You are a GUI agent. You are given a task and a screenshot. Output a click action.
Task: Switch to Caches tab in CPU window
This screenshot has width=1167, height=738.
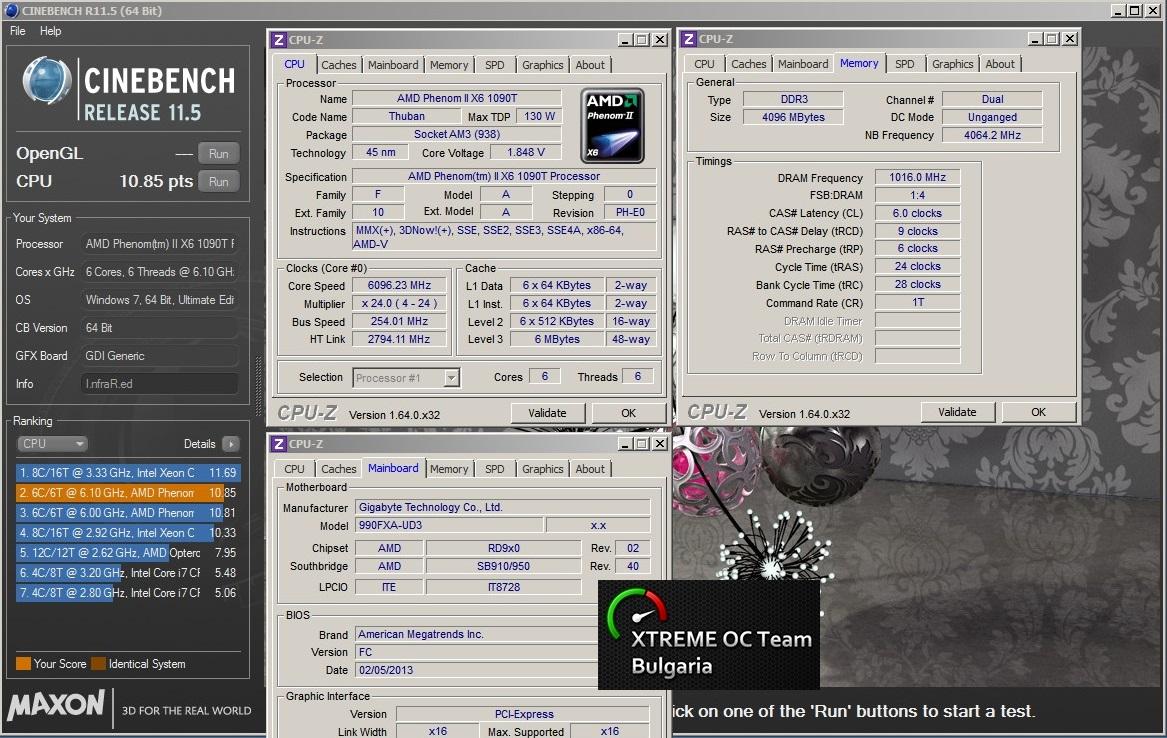[x=339, y=65]
